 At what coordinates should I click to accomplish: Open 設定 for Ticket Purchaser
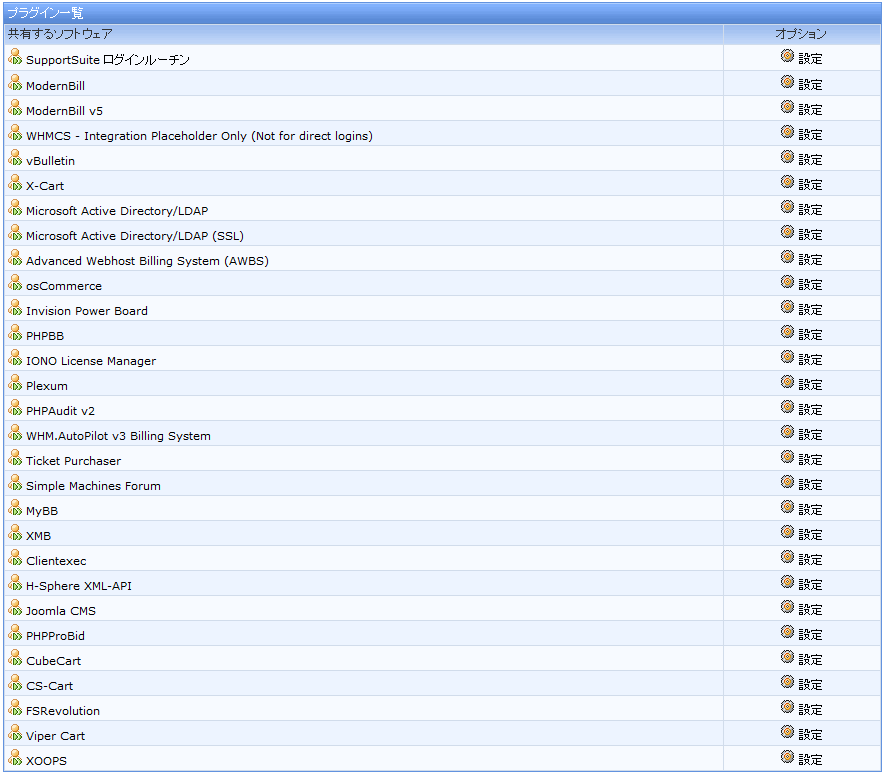point(810,459)
